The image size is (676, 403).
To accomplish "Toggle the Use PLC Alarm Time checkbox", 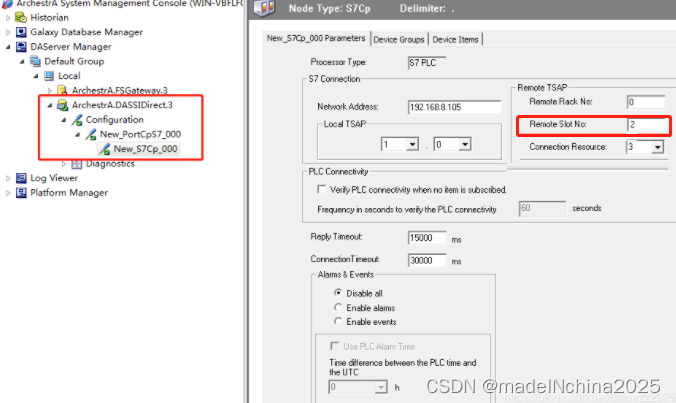I will click(x=334, y=346).
